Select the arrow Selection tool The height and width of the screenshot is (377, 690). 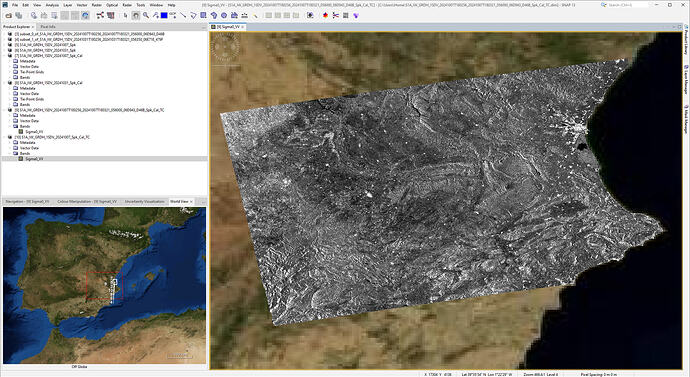pos(125,15)
